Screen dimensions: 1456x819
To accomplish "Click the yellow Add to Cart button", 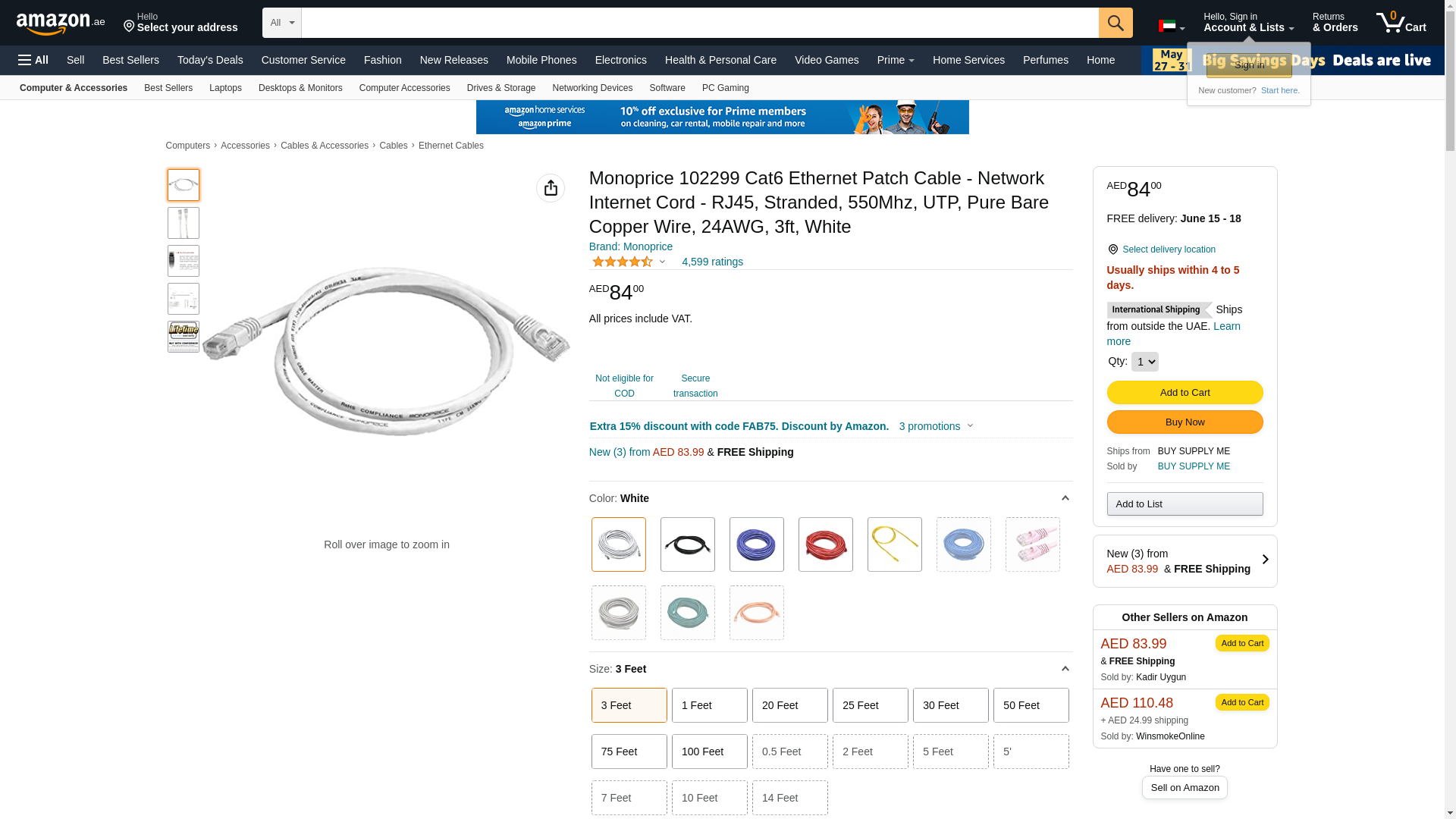I will [1185, 392].
